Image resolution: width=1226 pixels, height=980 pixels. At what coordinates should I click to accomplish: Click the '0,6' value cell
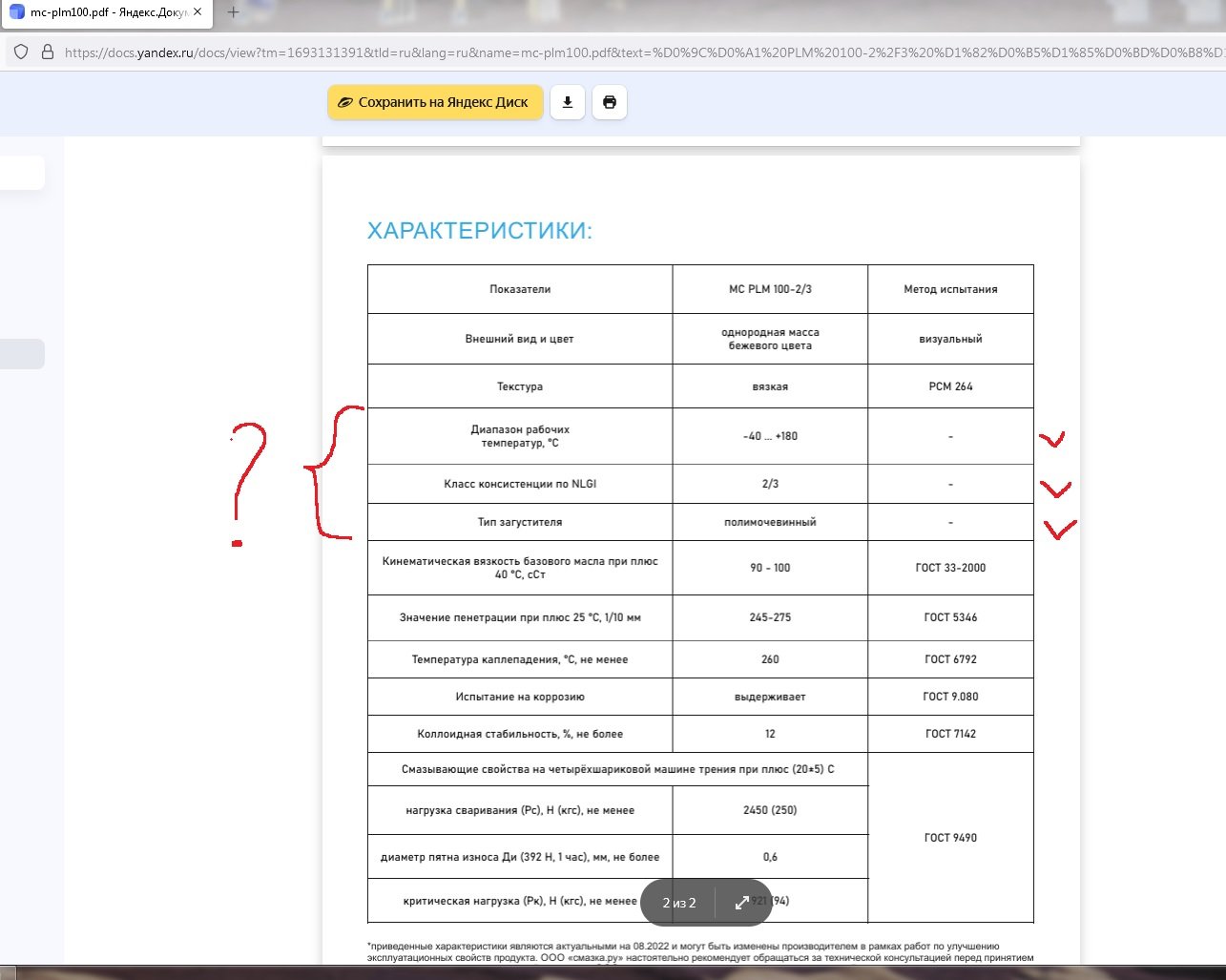770,857
